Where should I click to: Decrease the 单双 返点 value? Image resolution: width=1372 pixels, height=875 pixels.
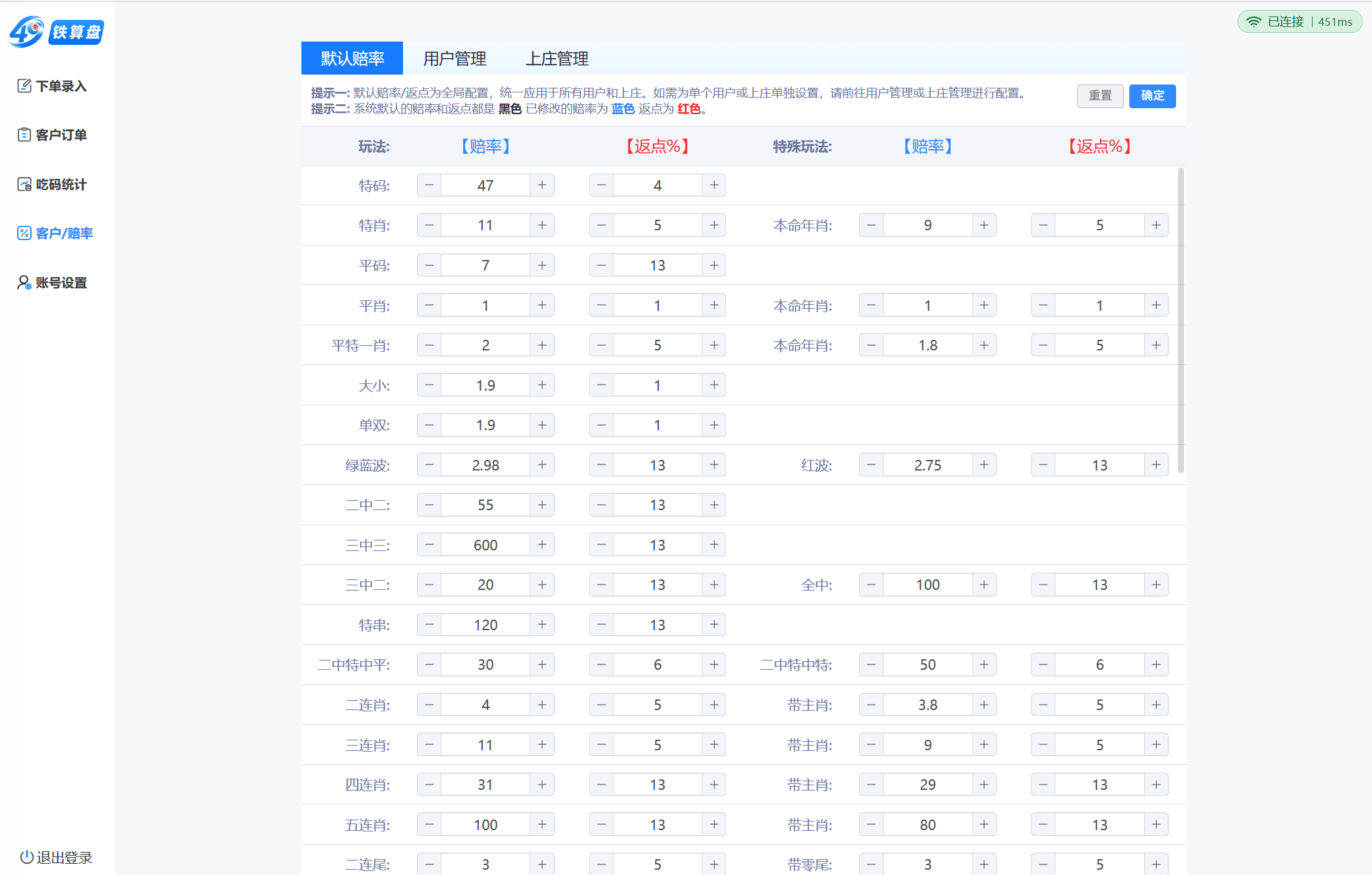pyautogui.click(x=602, y=425)
